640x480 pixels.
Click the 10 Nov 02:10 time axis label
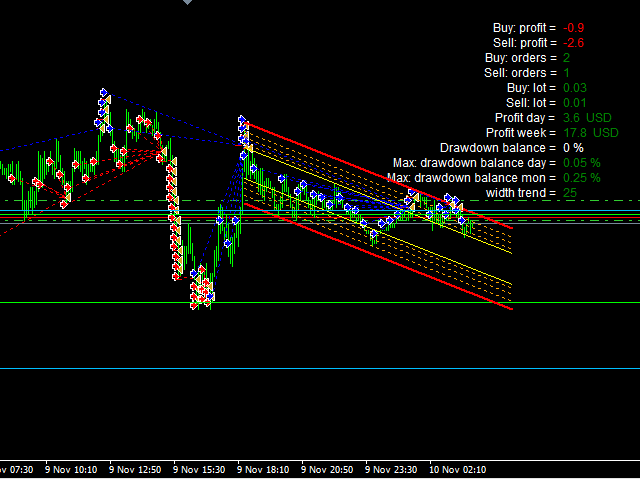coord(458,470)
